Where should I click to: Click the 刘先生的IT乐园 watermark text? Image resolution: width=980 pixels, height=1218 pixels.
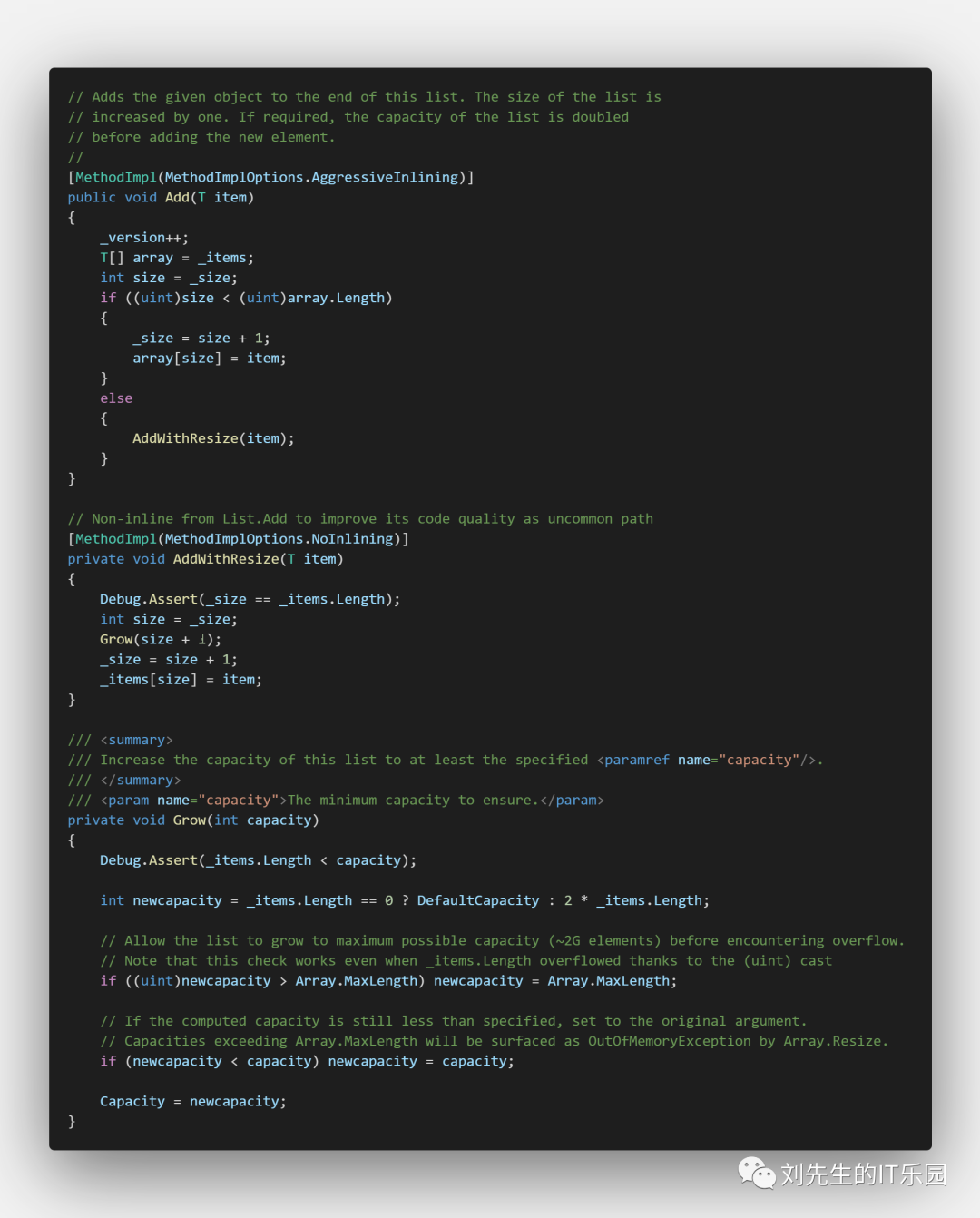863,1174
